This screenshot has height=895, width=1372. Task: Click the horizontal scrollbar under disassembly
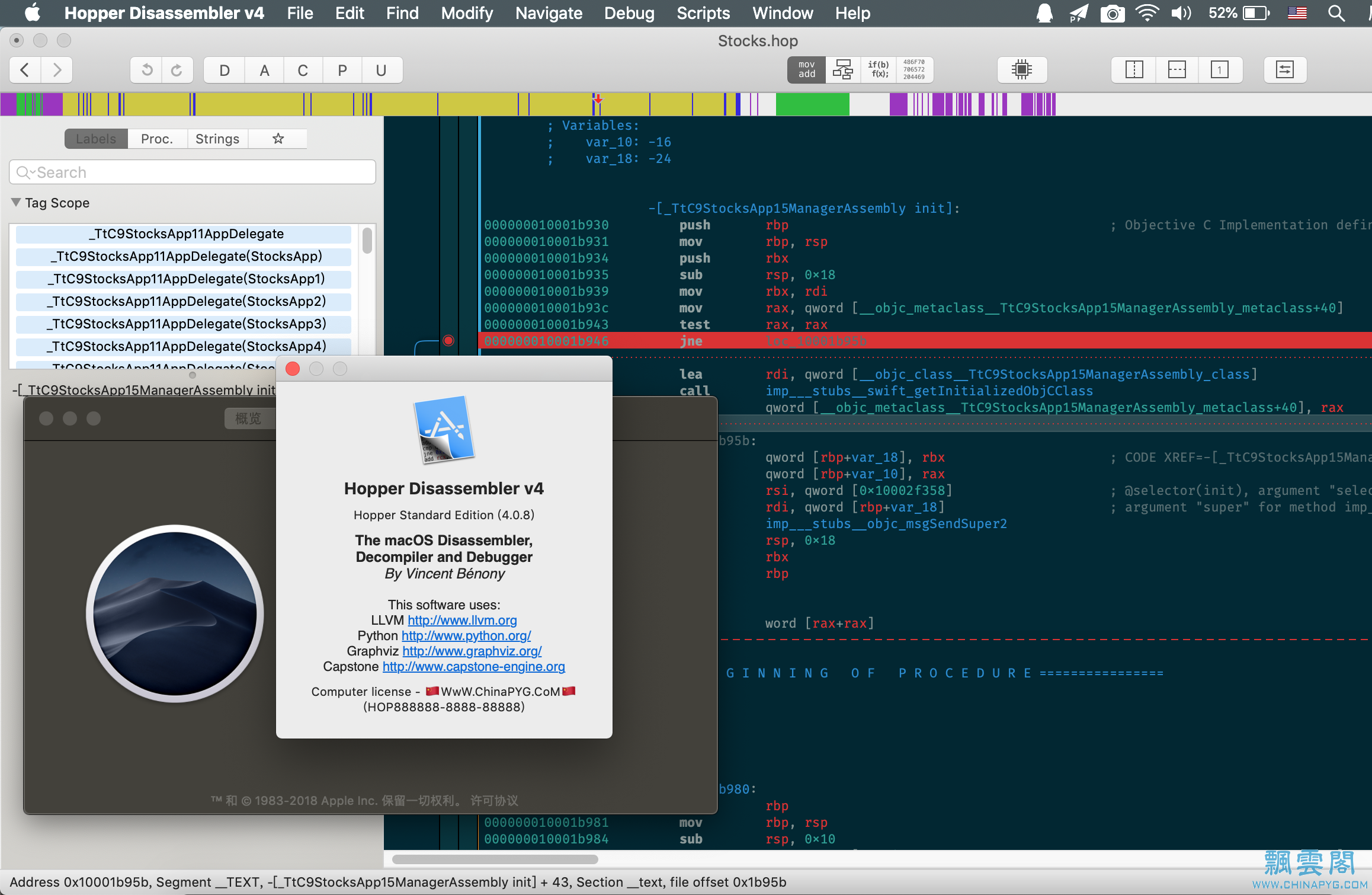tap(495, 859)
